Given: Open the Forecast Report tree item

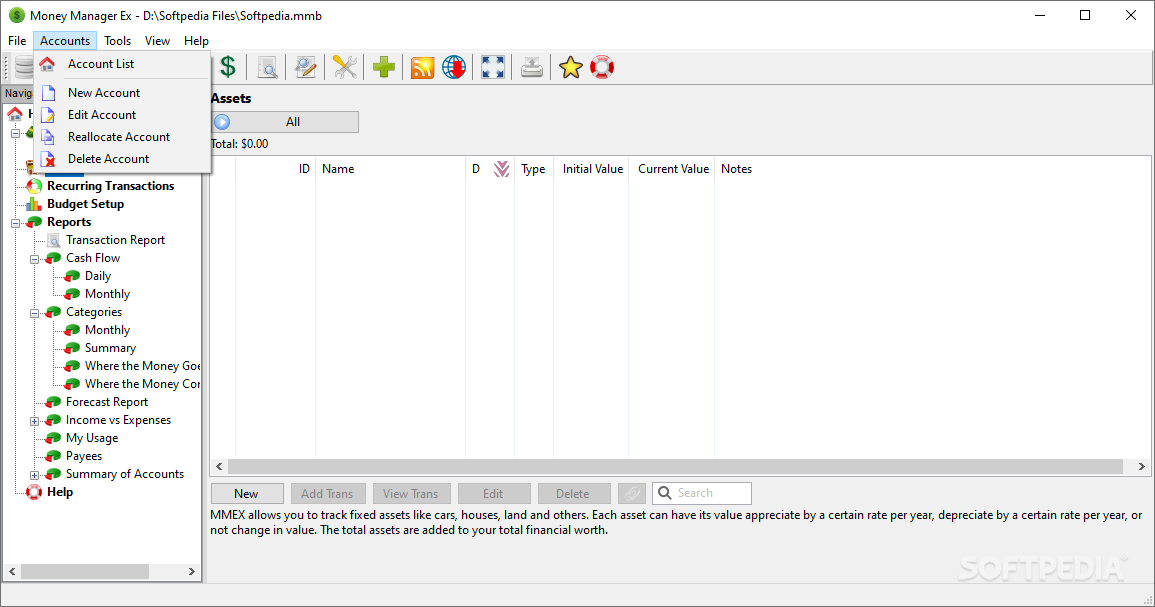Looking at the screenshot, I should coord(107,402).
